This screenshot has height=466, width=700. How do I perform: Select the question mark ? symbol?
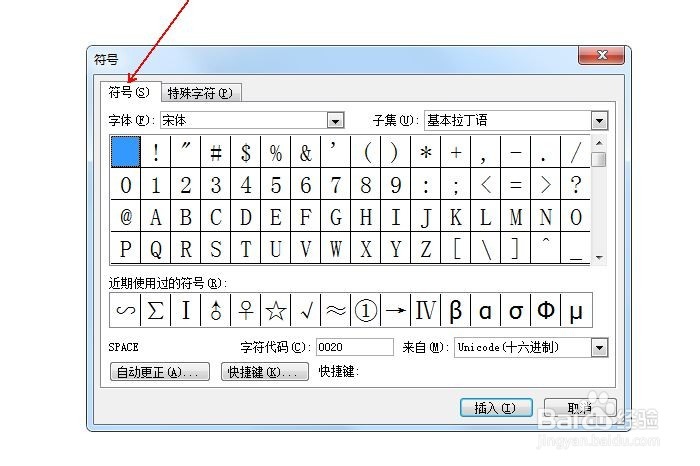[x=575, y=184]
